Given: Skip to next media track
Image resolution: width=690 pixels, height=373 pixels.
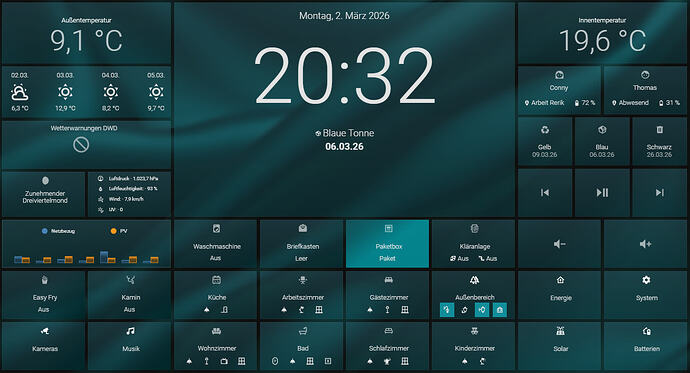Looking at the screenshot, I should 659,193.
